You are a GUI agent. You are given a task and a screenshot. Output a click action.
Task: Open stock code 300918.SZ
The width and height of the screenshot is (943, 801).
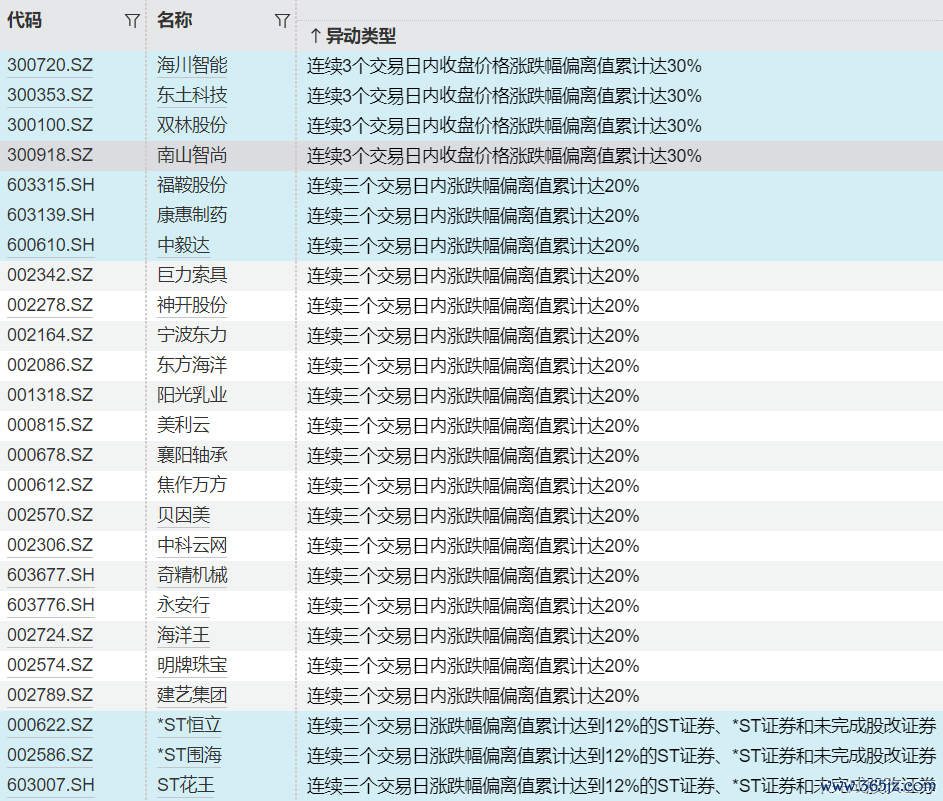(50, 155)
